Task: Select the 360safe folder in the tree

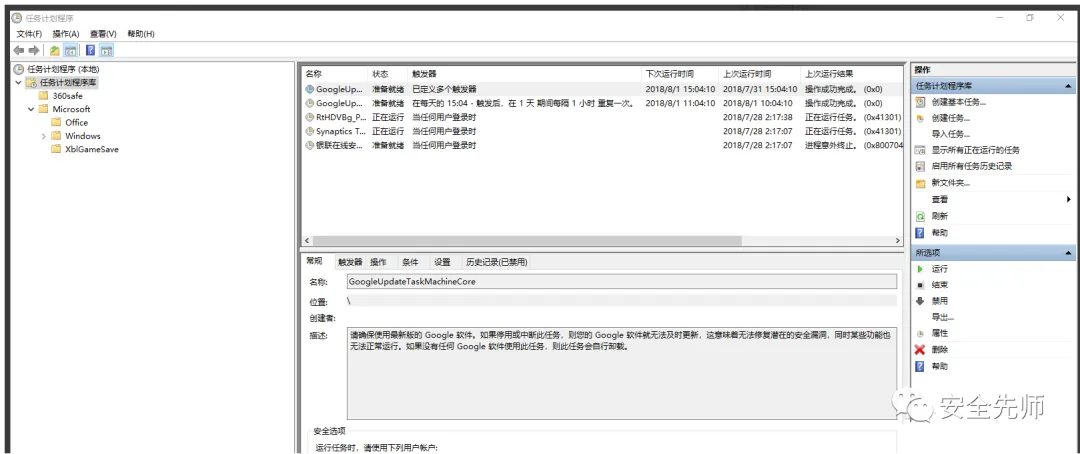Action: click(68, 96)
